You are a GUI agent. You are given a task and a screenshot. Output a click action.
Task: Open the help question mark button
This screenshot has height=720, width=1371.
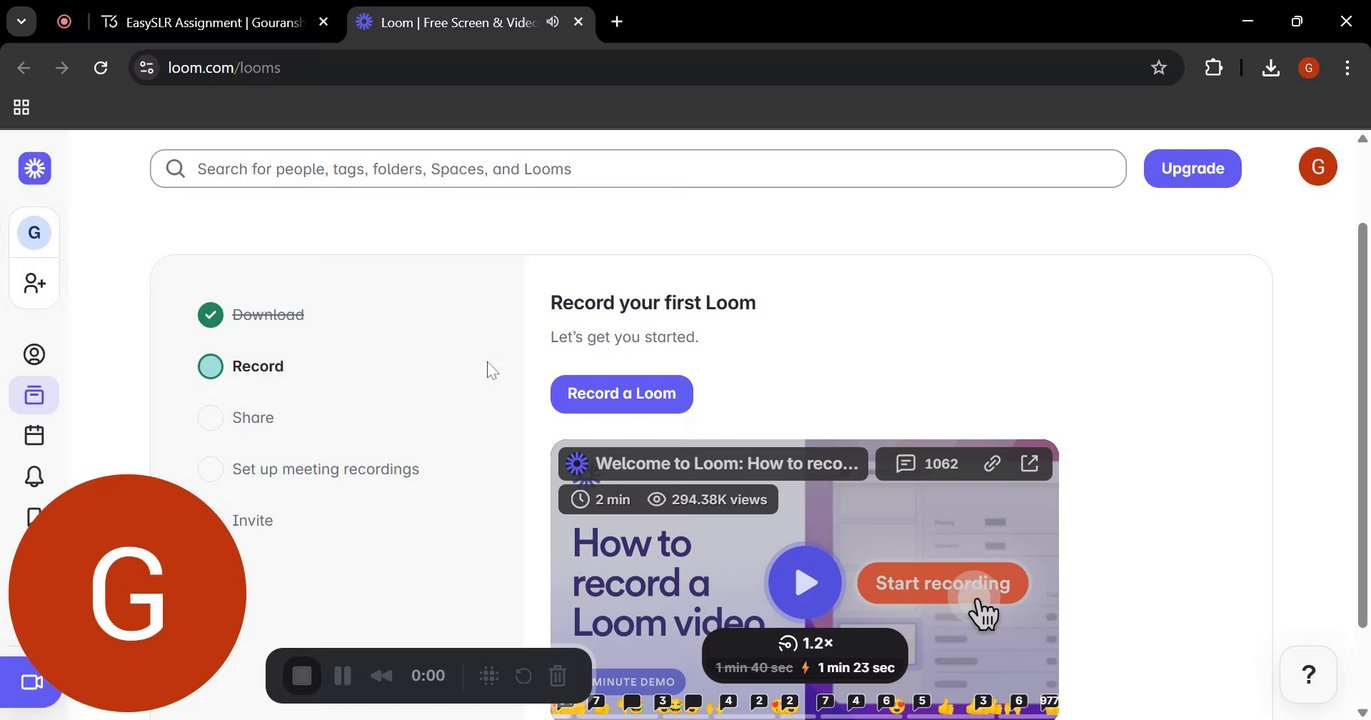pos(1308,675)
